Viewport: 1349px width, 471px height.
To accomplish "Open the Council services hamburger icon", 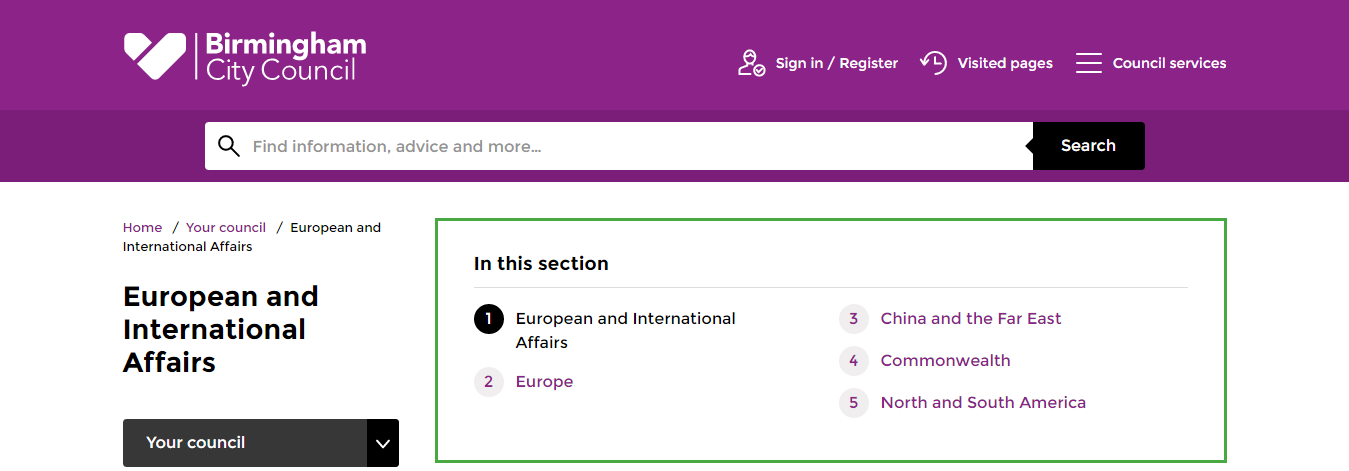I will point(1088,63).
